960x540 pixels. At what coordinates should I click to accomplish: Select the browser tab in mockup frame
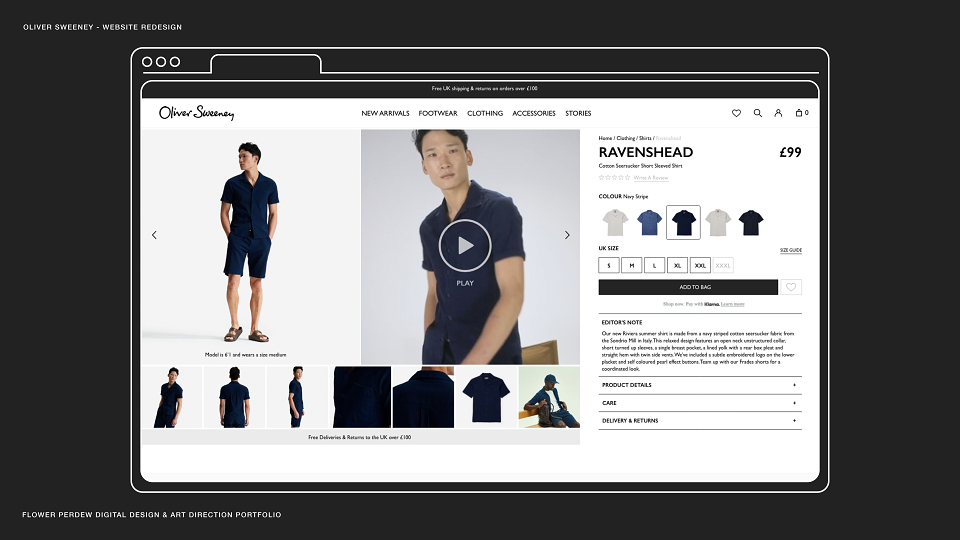tap(266, 64)
